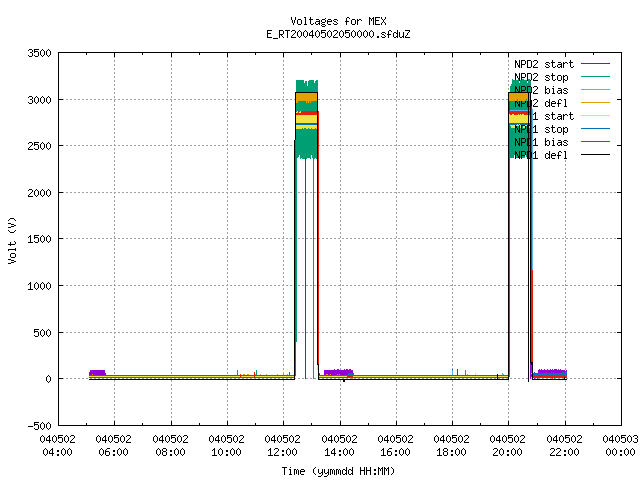Viewport: 640px width, 480px height.
Task: Click the 'NPD1 stop' legend label
Action: click(541, 129)
